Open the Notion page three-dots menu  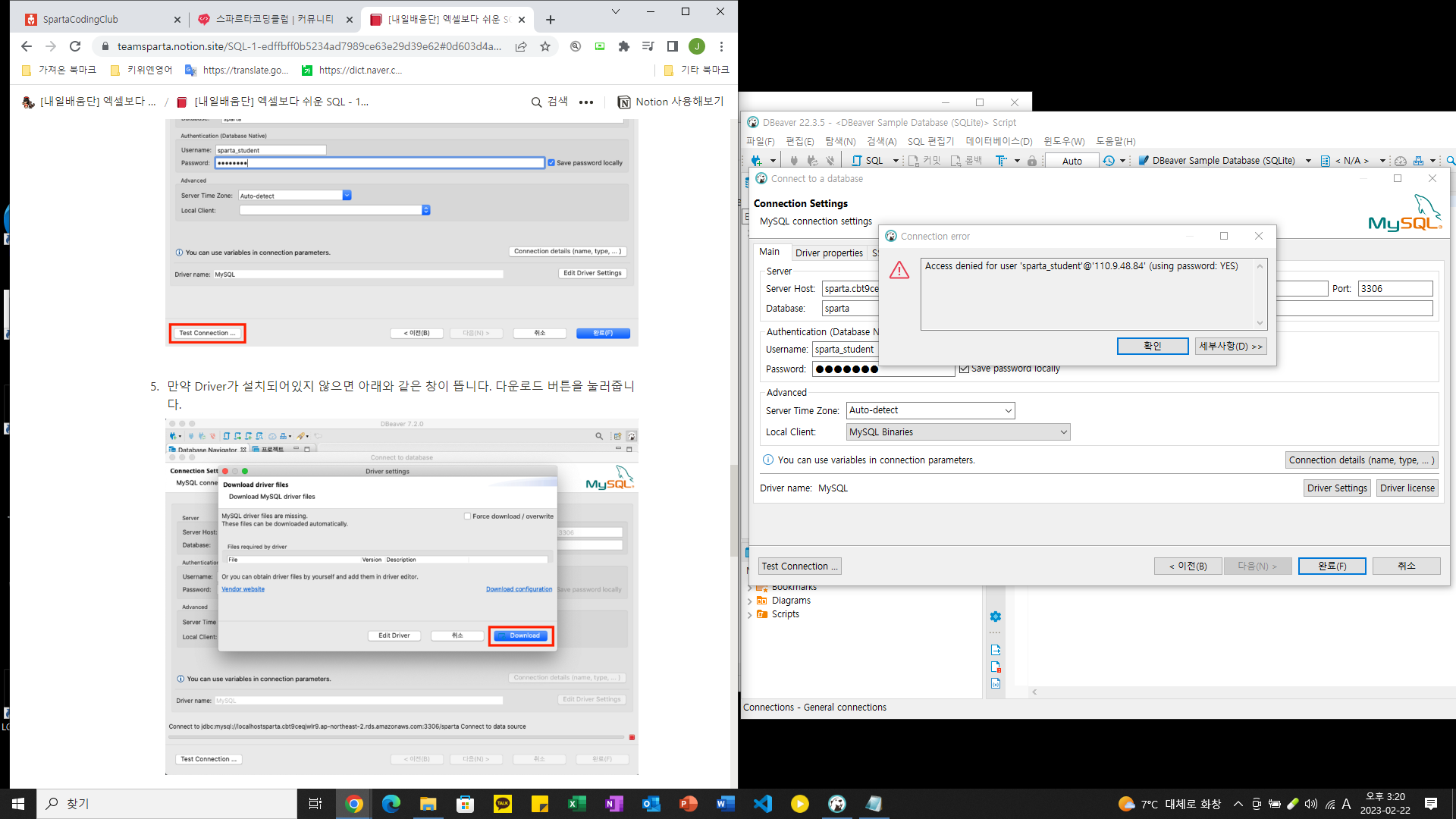586,102
